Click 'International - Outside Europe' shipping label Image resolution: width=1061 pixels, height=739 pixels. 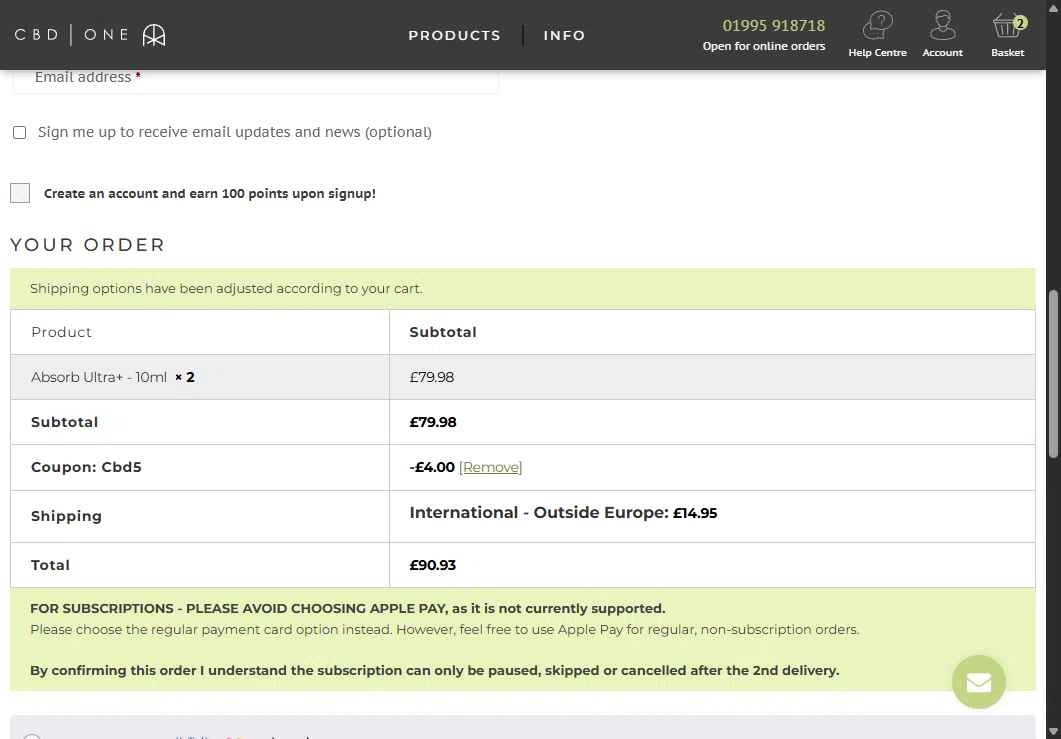pyautogui.click(x=539, y=513)
